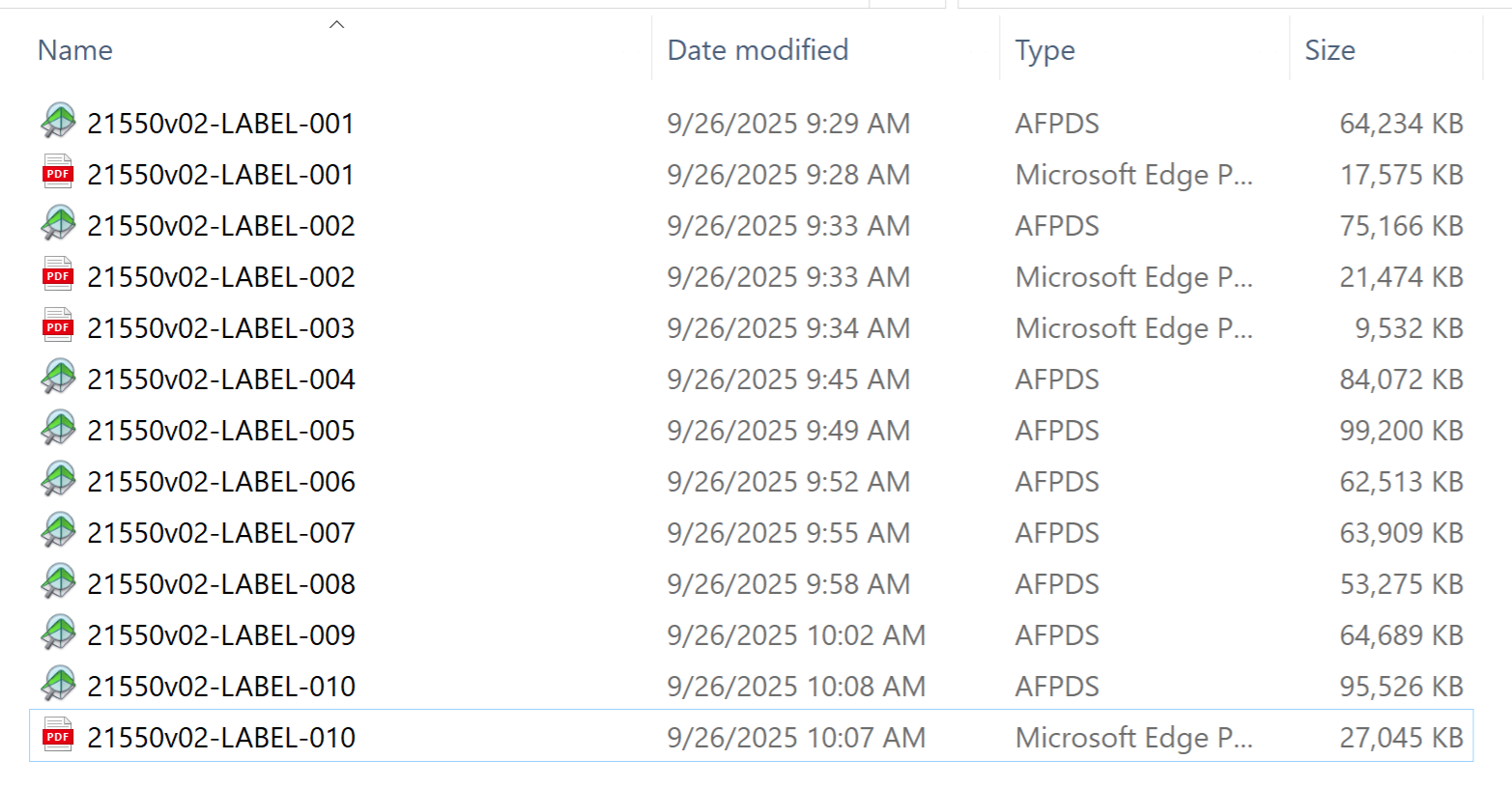Select the AFPDS icon of 21550v02-LABEL-010
This screenshot has height=788, width=1512.
[x=58, y=686]
